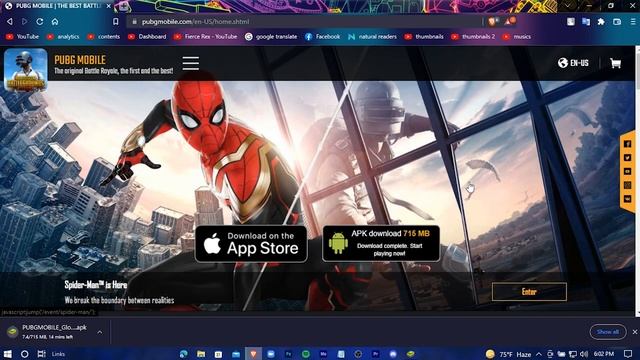This screenshot has height=360, width=640.
Task: Open the Windows Start menu
Action: pos(7,354)
